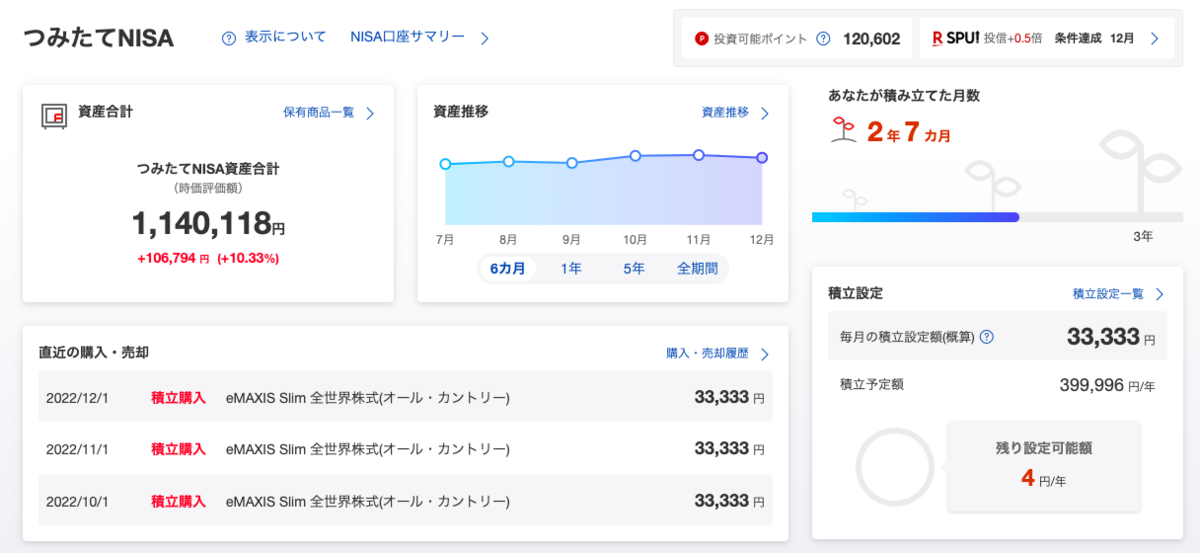Click the 8月 data point on chart

[508, 161]
